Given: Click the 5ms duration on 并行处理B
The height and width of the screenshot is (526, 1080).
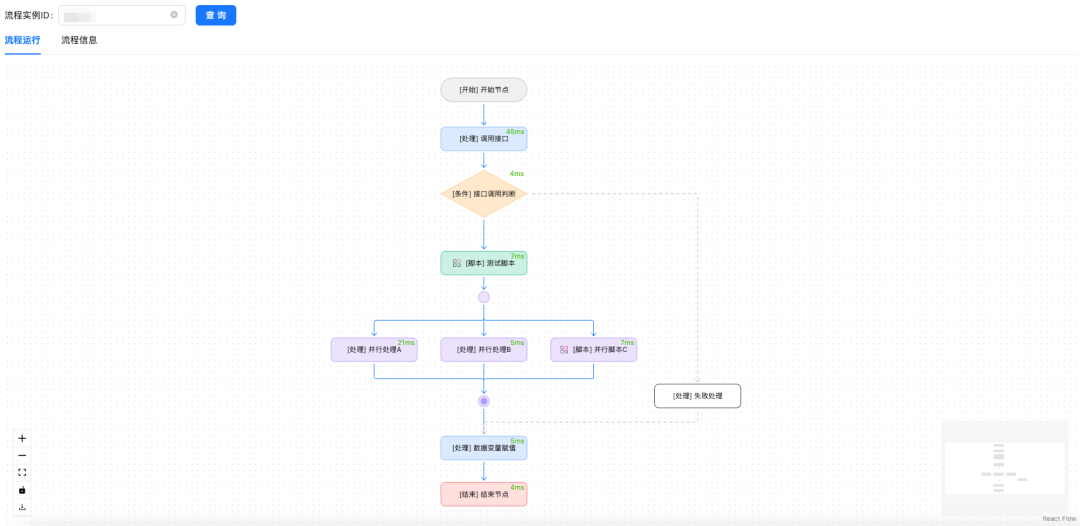Looking at the screenshot, I should click(x=517, y=342).
